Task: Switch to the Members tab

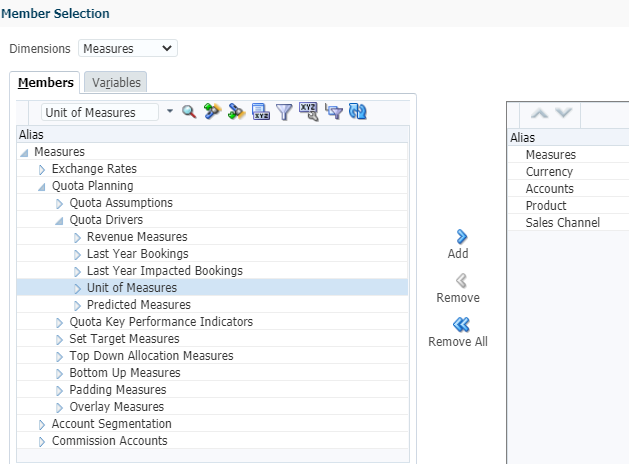Action: pos(45,83)
